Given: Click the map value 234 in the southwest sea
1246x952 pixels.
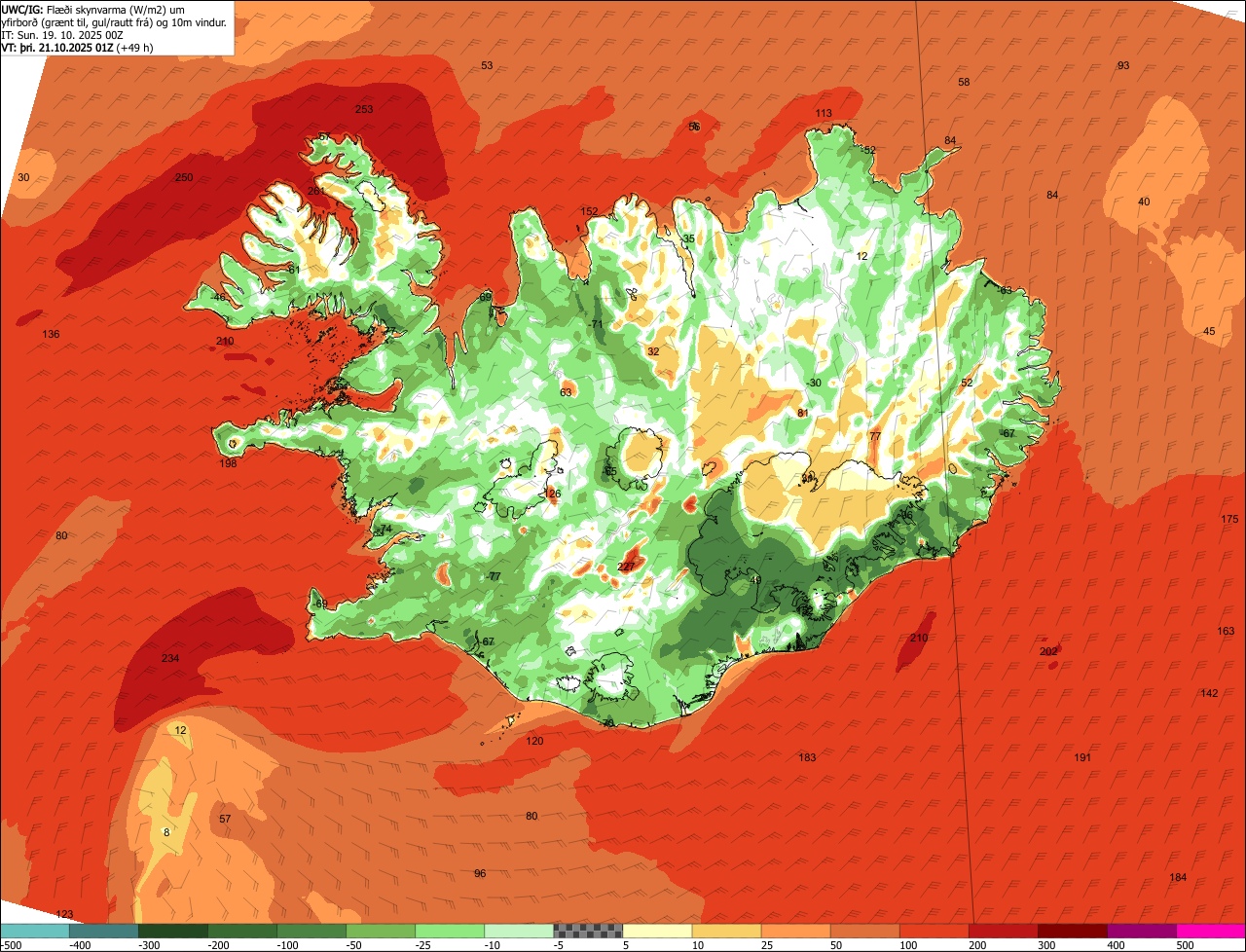Looking at the screenshot, I should coord(170,658).
